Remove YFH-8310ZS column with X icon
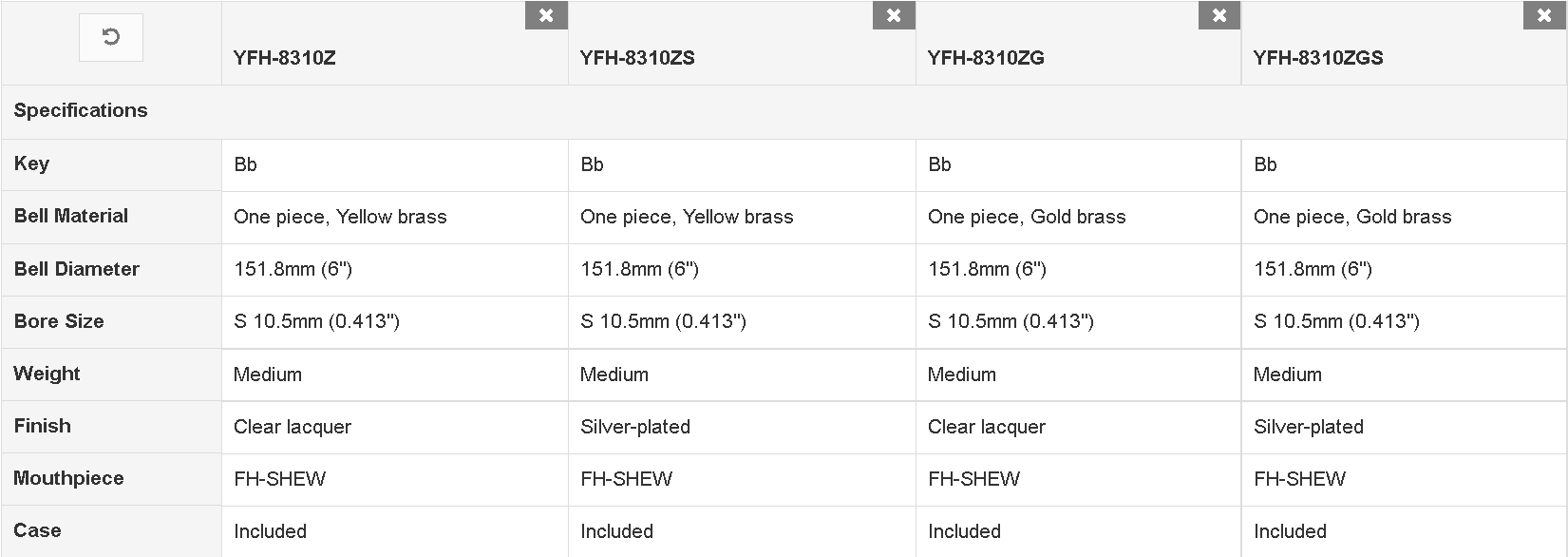The width and height of the screenshot is (1568, 557). click(x=894, y=15)
